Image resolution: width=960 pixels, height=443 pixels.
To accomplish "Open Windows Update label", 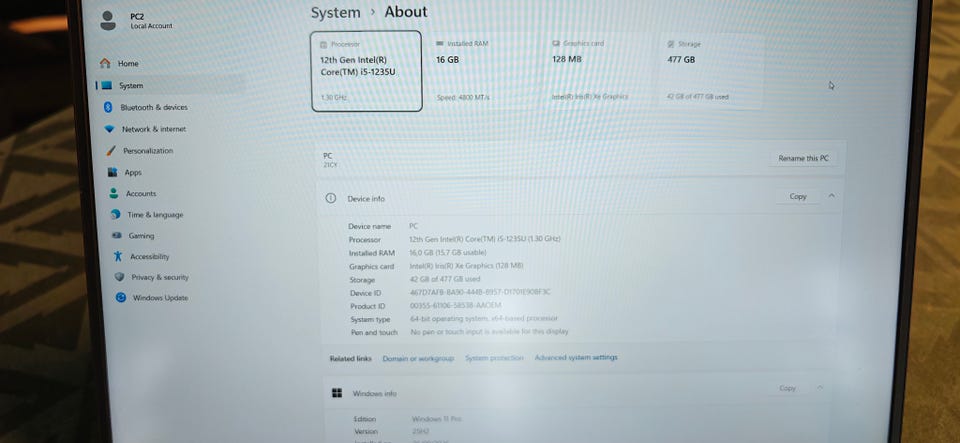I will pos(160,298).
